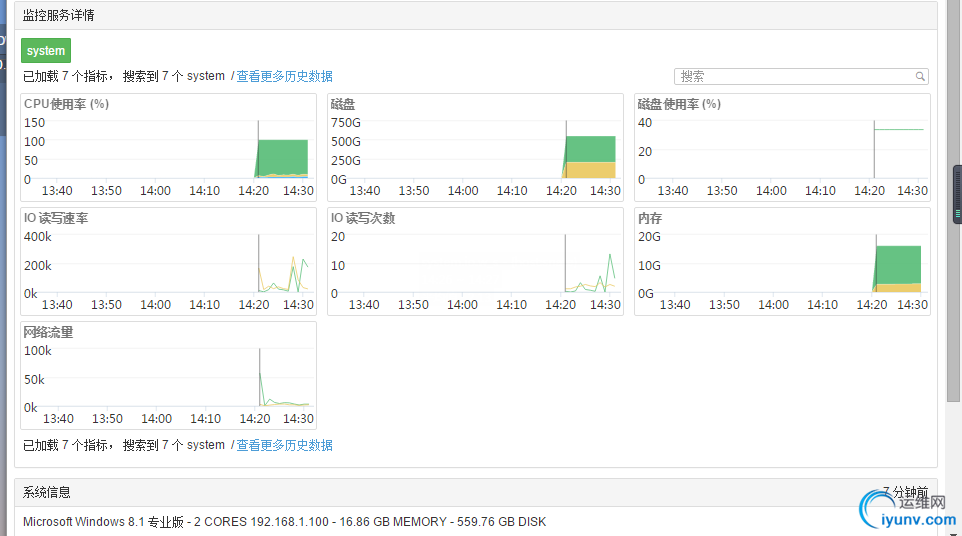This screenshot has width=962, height=536.
Task: Open the lower 查看更多历史数据 link
Action: [285, 445]
